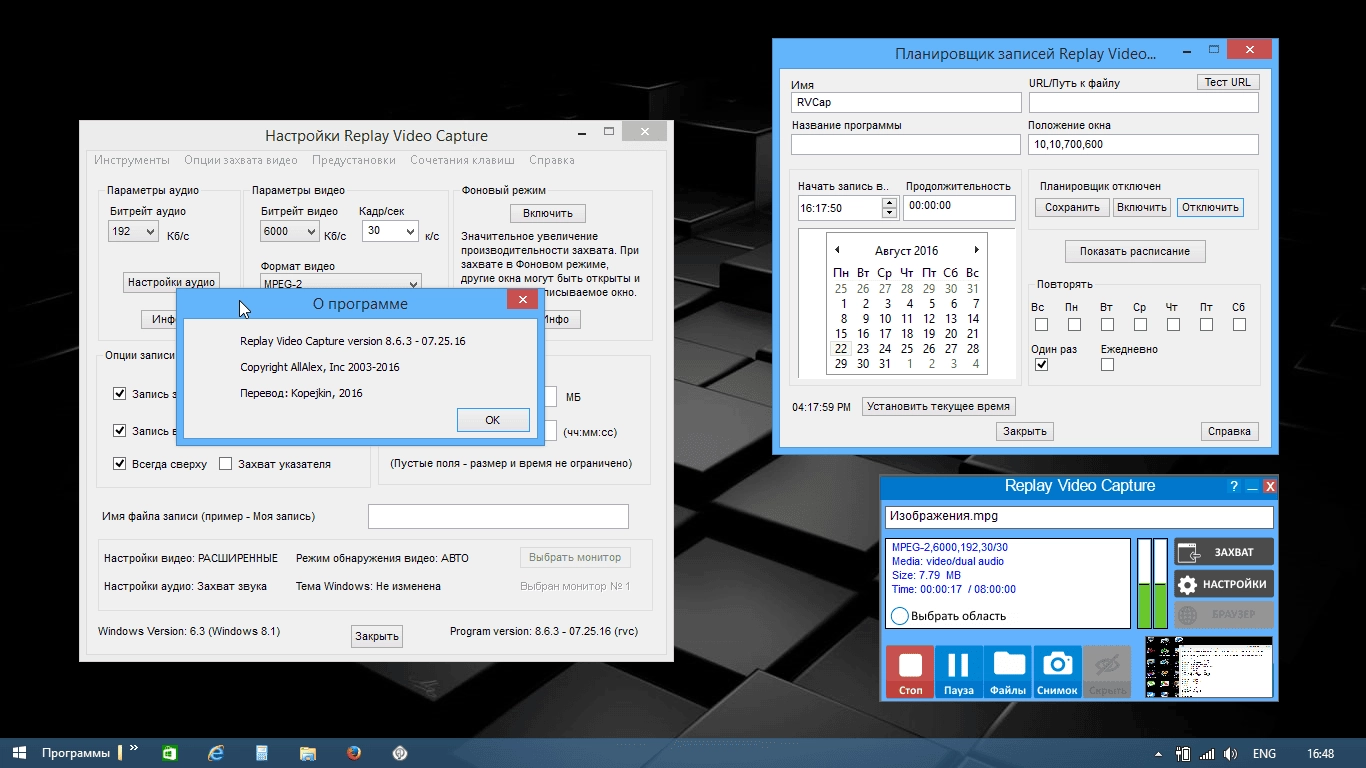
Task: Pause recording with the Пауза button
Action: [959, 672]
